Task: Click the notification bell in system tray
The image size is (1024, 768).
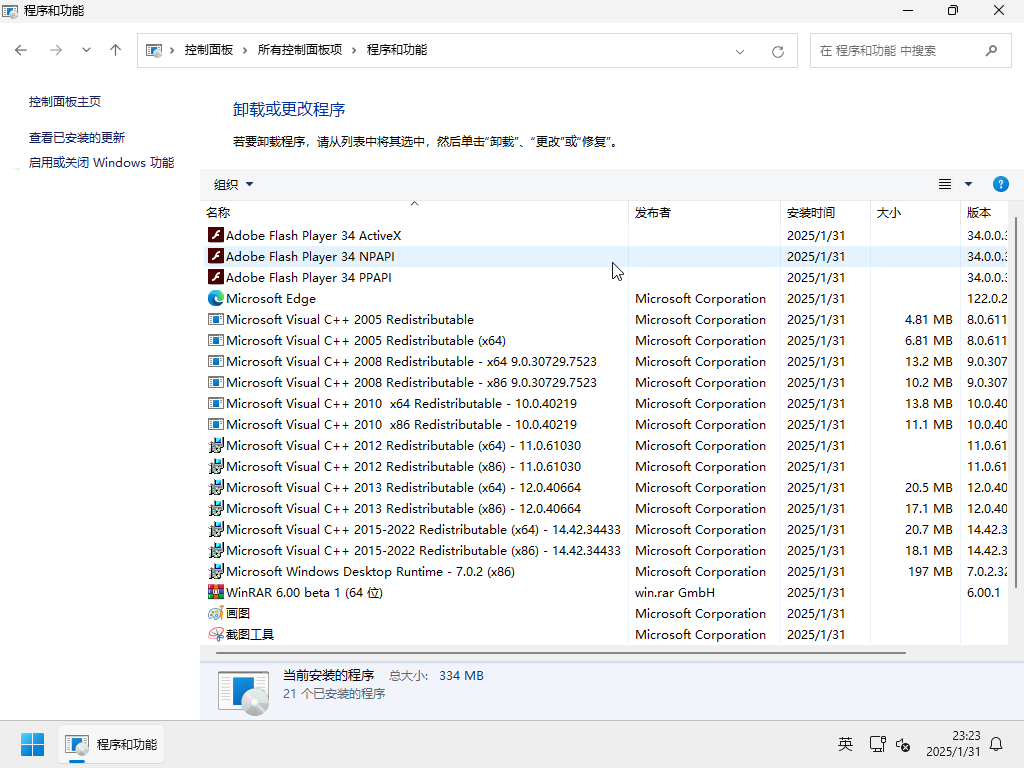Action: tap(996, 744)
